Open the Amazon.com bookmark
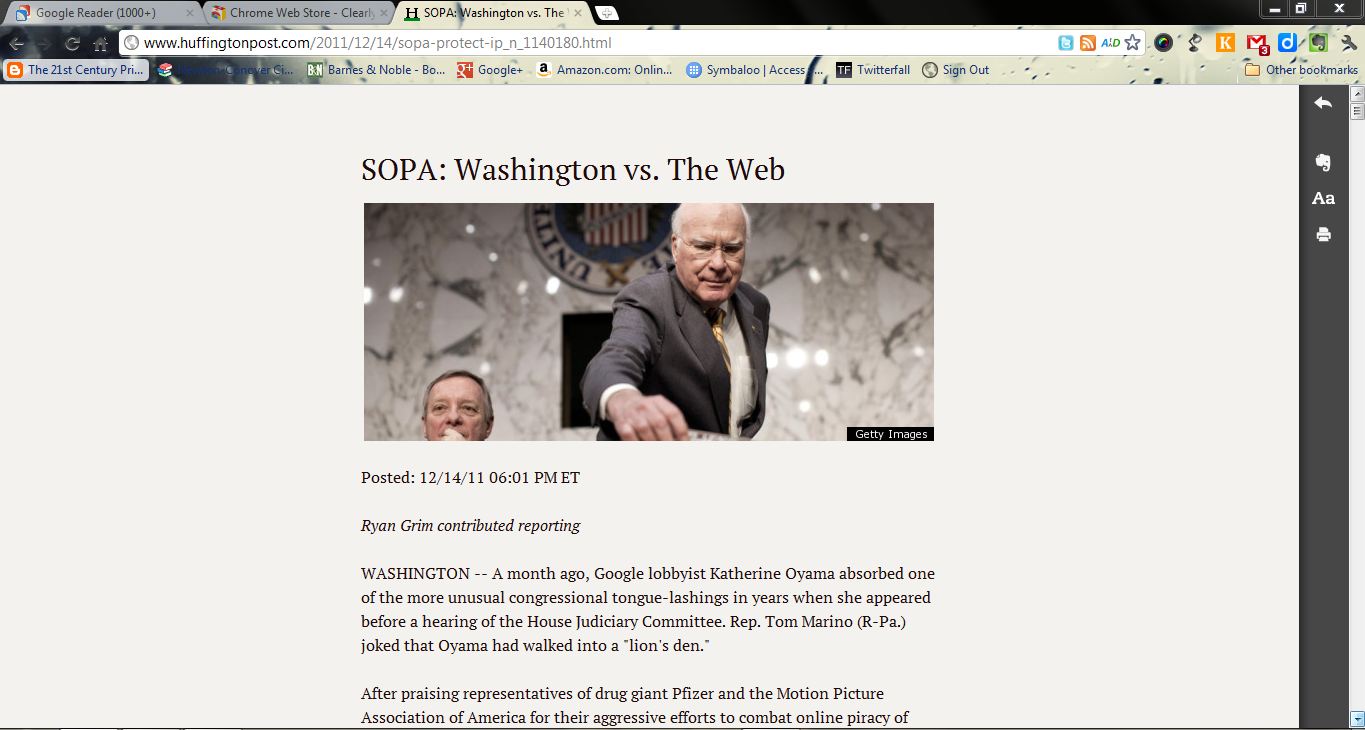 [604, 70]
